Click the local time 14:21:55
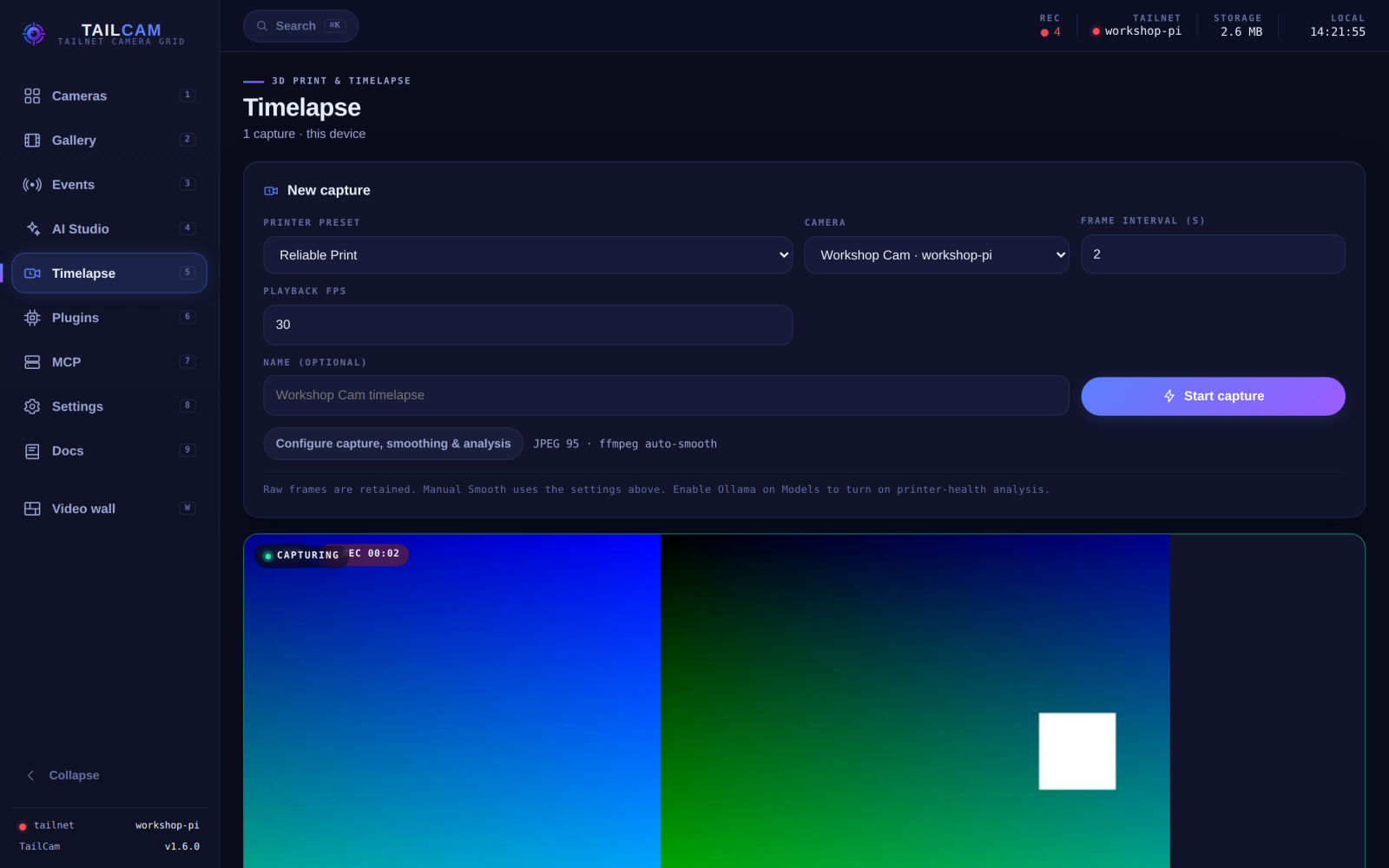Screen dimensions: 1389x868 1337,32
